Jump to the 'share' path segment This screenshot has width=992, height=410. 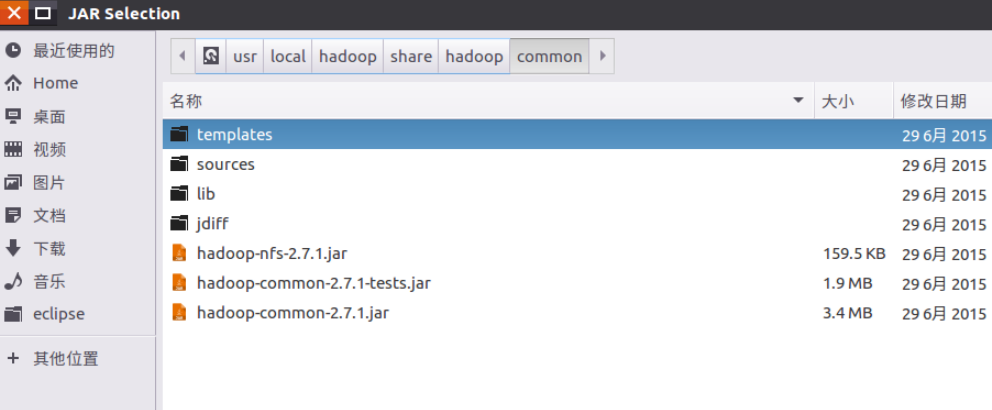tap(411, 56)
